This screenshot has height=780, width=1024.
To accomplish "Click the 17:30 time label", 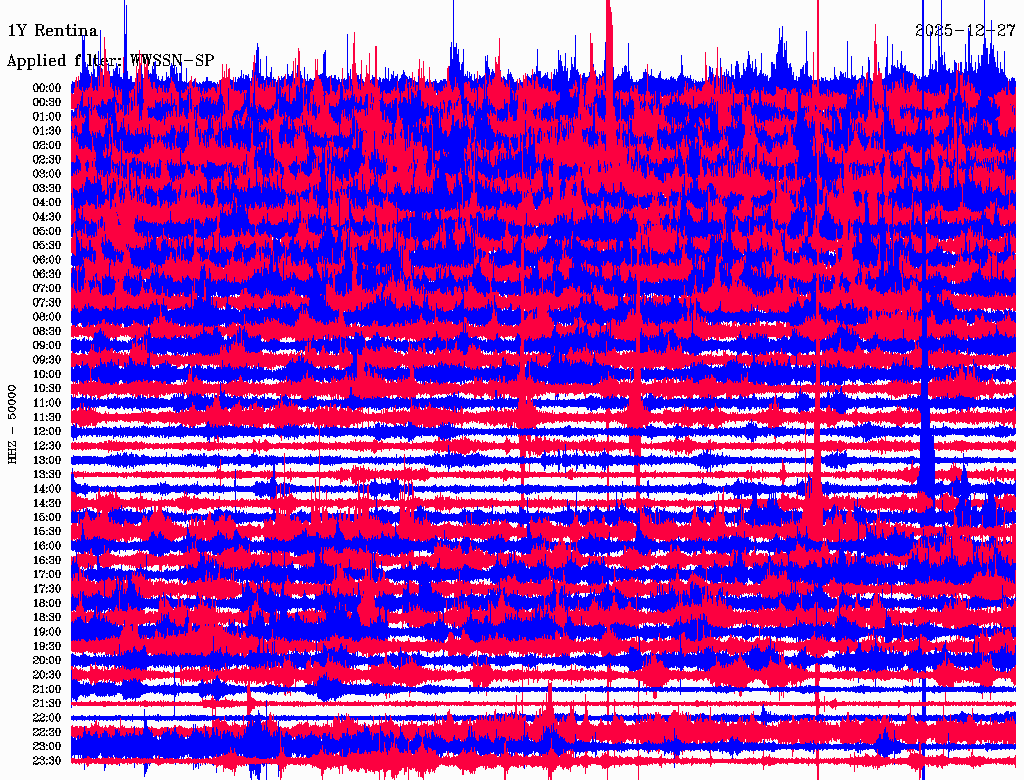I will pos(47,589).
